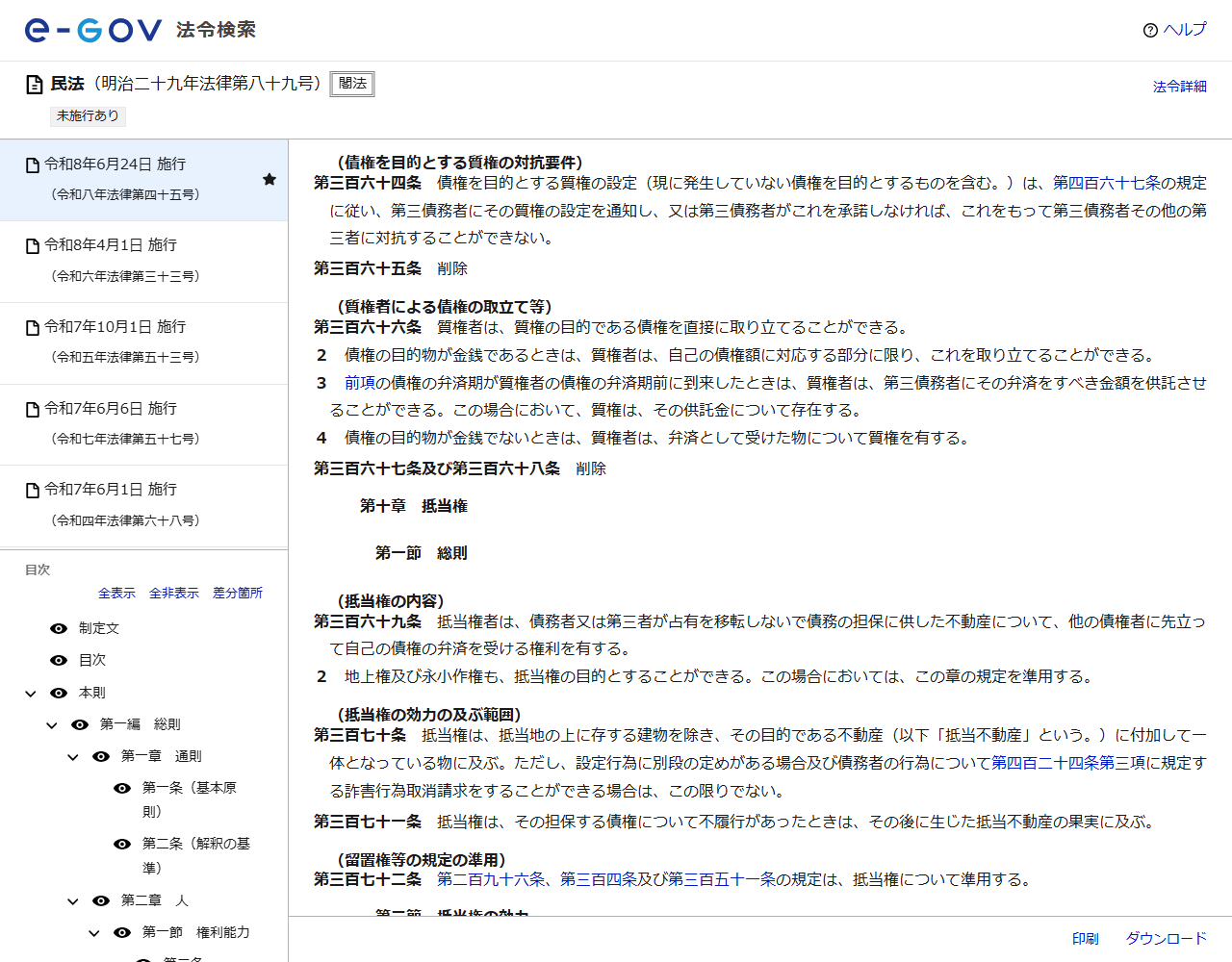The width and height of the screenshot is (1232, 962).
Task: Click 差分箇所 link
Action: click(x=237, y=594)
